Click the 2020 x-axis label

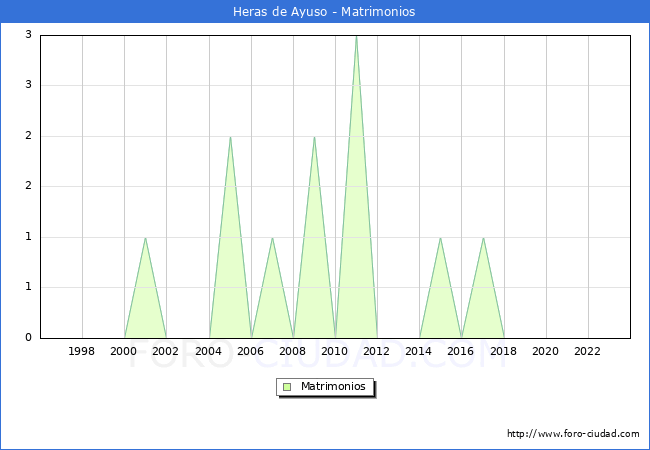546,351
